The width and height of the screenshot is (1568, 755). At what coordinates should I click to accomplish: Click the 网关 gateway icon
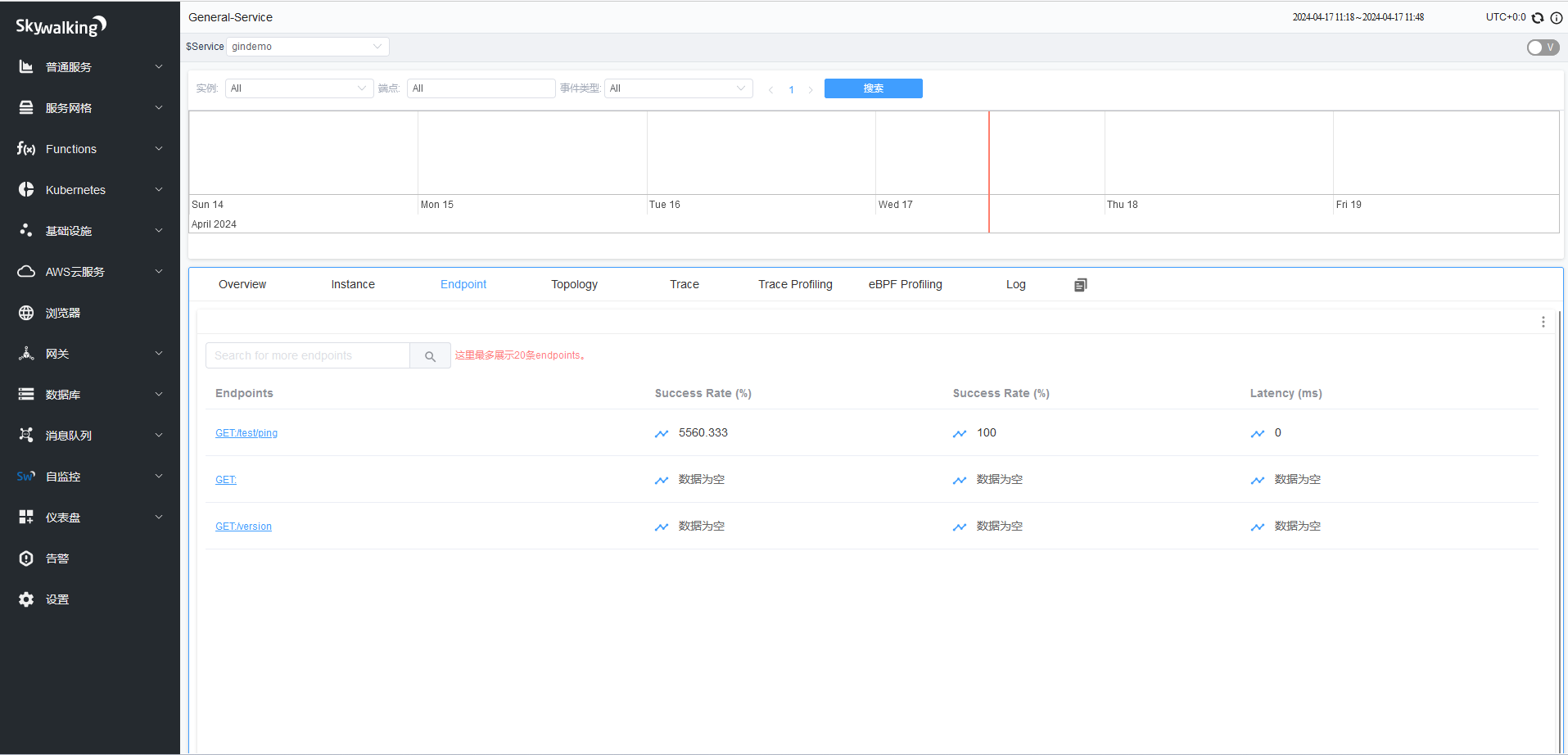[26, 353]
